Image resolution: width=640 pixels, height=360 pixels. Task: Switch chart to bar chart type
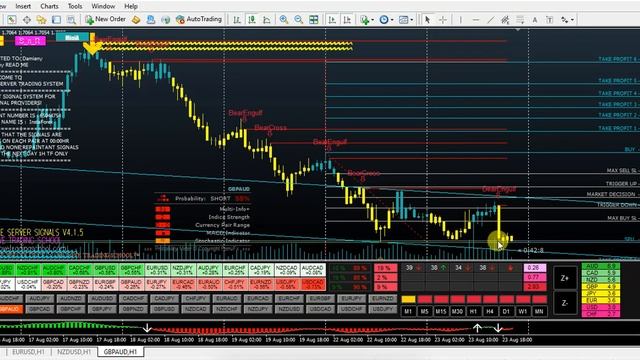click(237, 20)
